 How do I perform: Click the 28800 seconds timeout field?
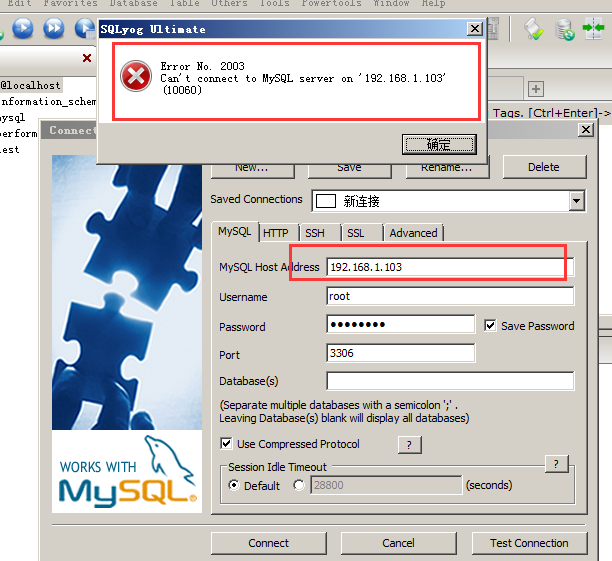(x=386, y=485)
